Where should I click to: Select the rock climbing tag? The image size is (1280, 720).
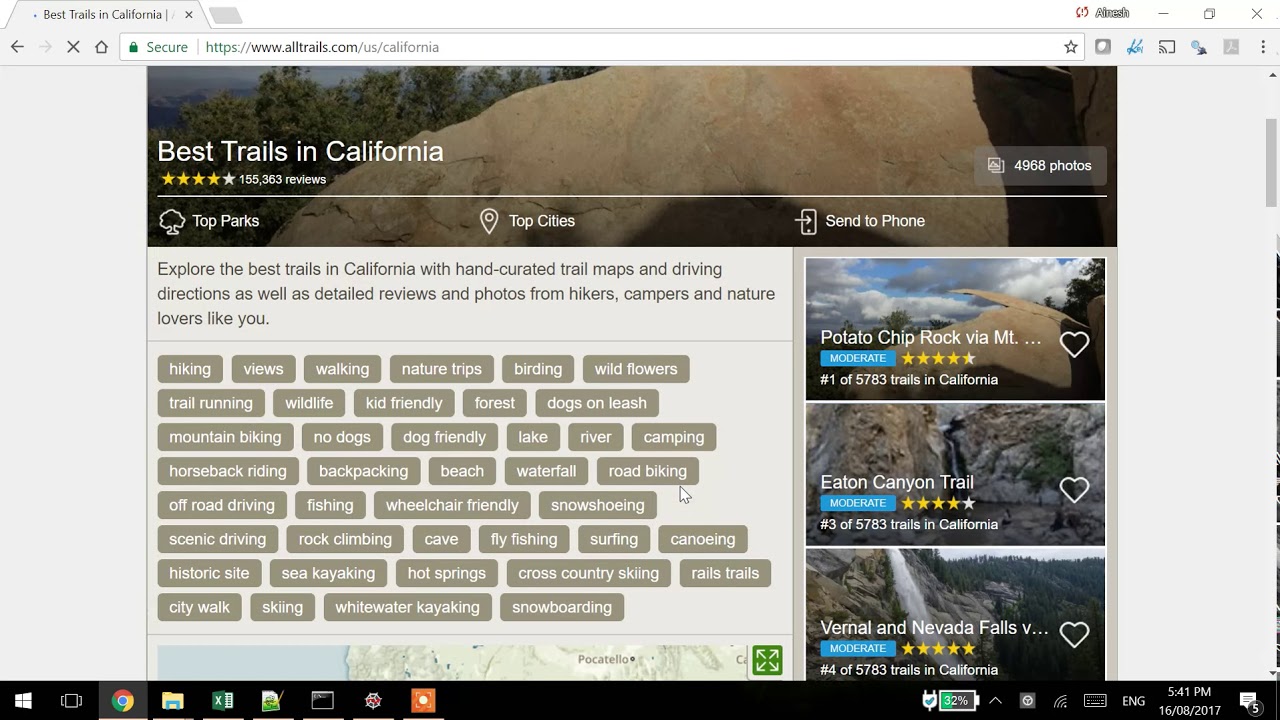pos(345,539)
